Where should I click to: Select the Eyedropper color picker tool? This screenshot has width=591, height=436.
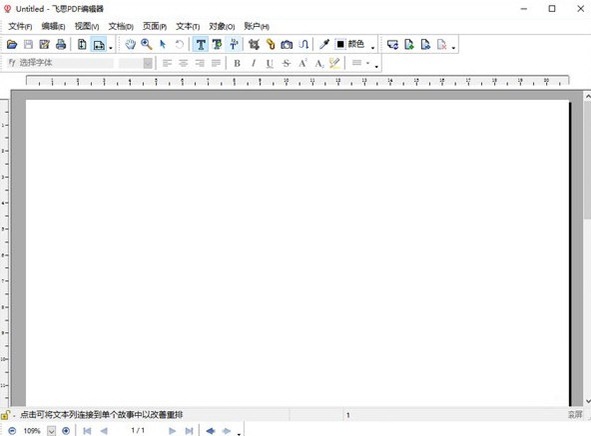click(324, 44)
